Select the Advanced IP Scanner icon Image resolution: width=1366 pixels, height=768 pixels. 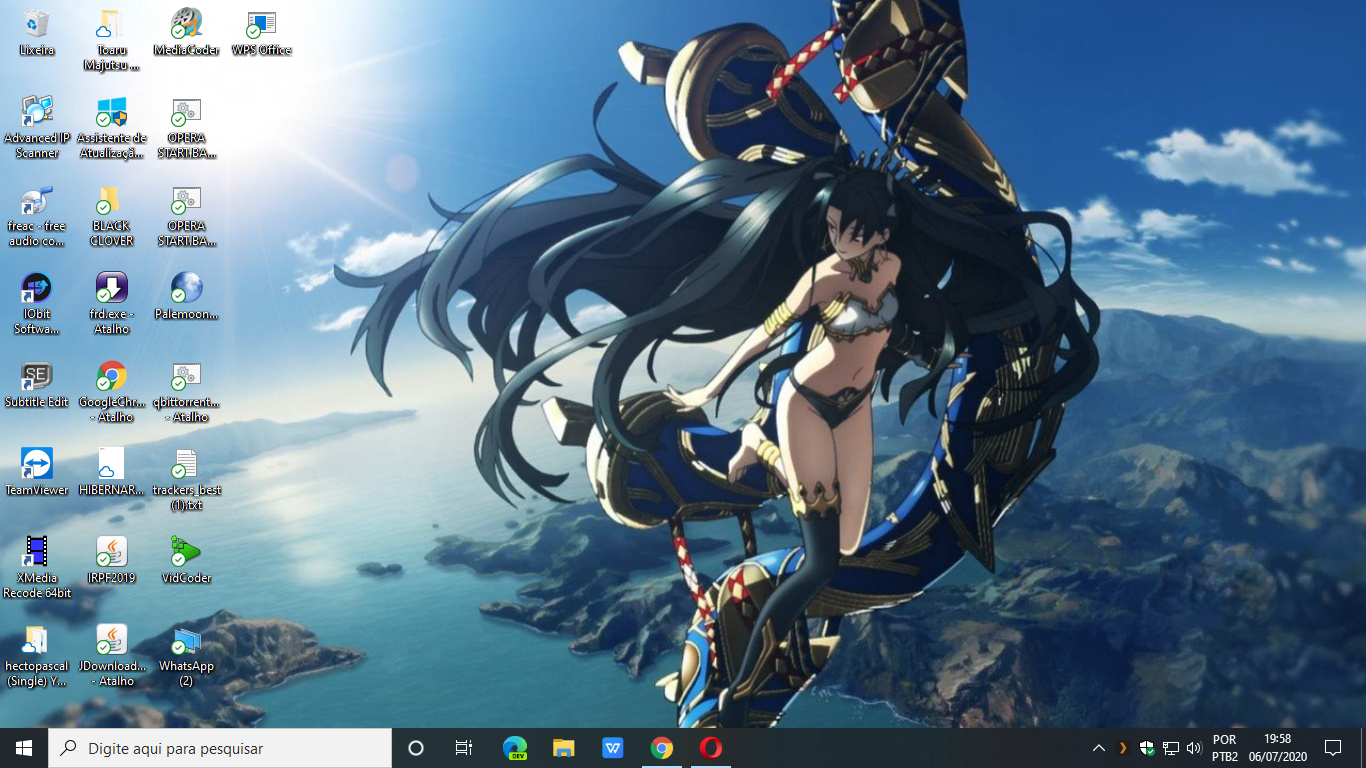pos(37,113)
